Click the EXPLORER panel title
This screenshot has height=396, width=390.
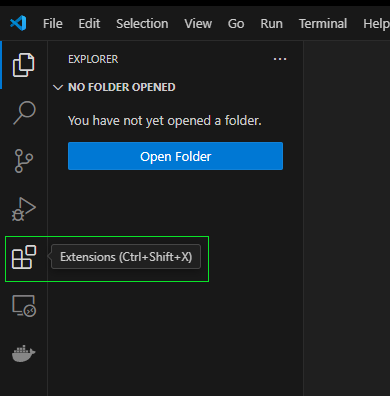coord(93,59)
